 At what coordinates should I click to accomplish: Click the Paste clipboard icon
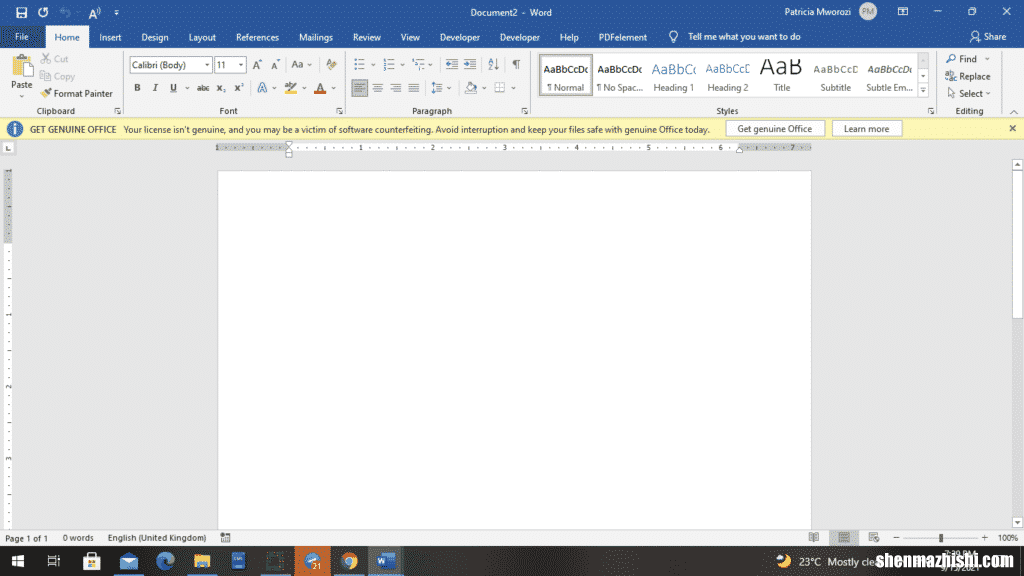[x=22, y=67]
